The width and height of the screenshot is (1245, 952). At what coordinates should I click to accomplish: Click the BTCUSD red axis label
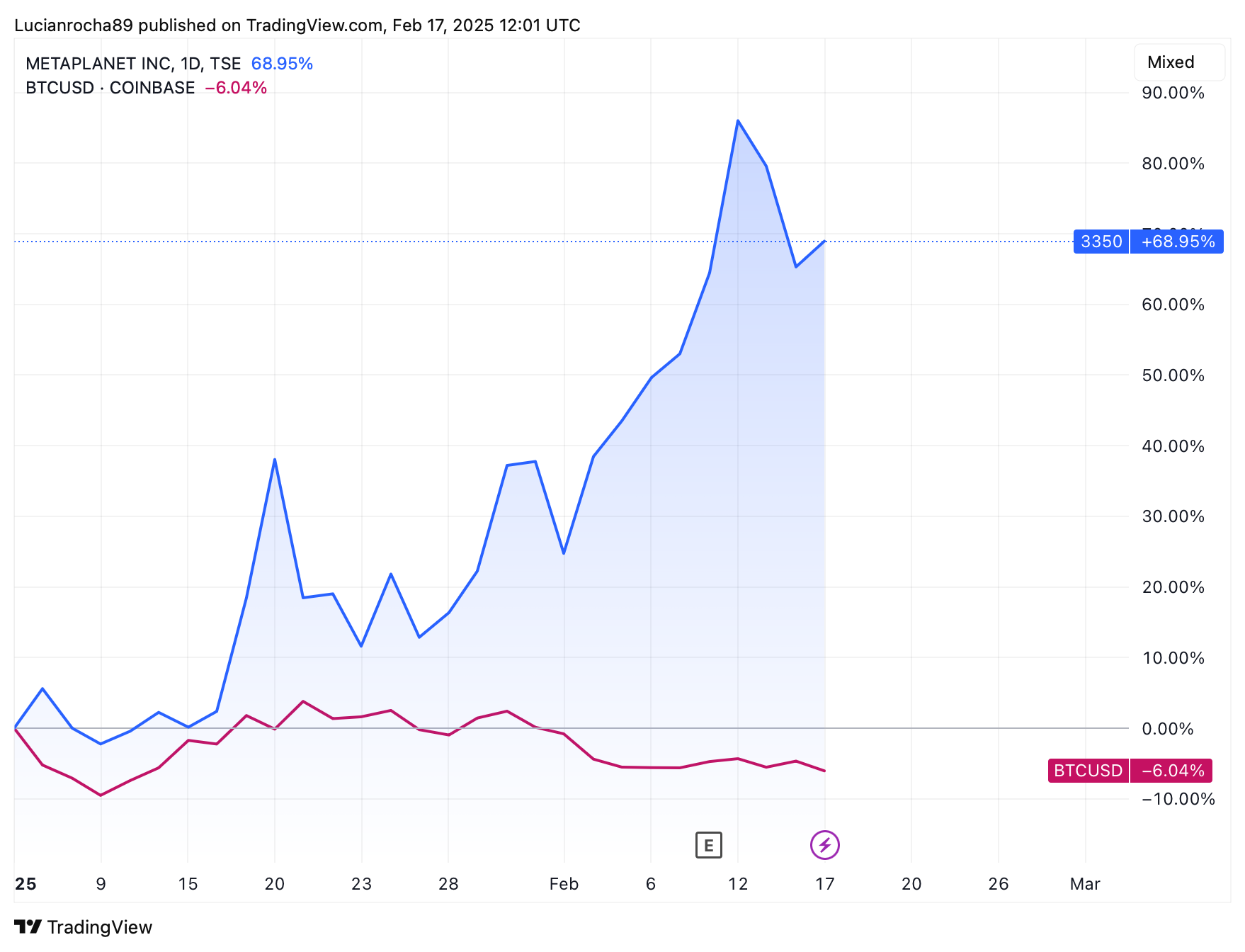(1088, 771)
